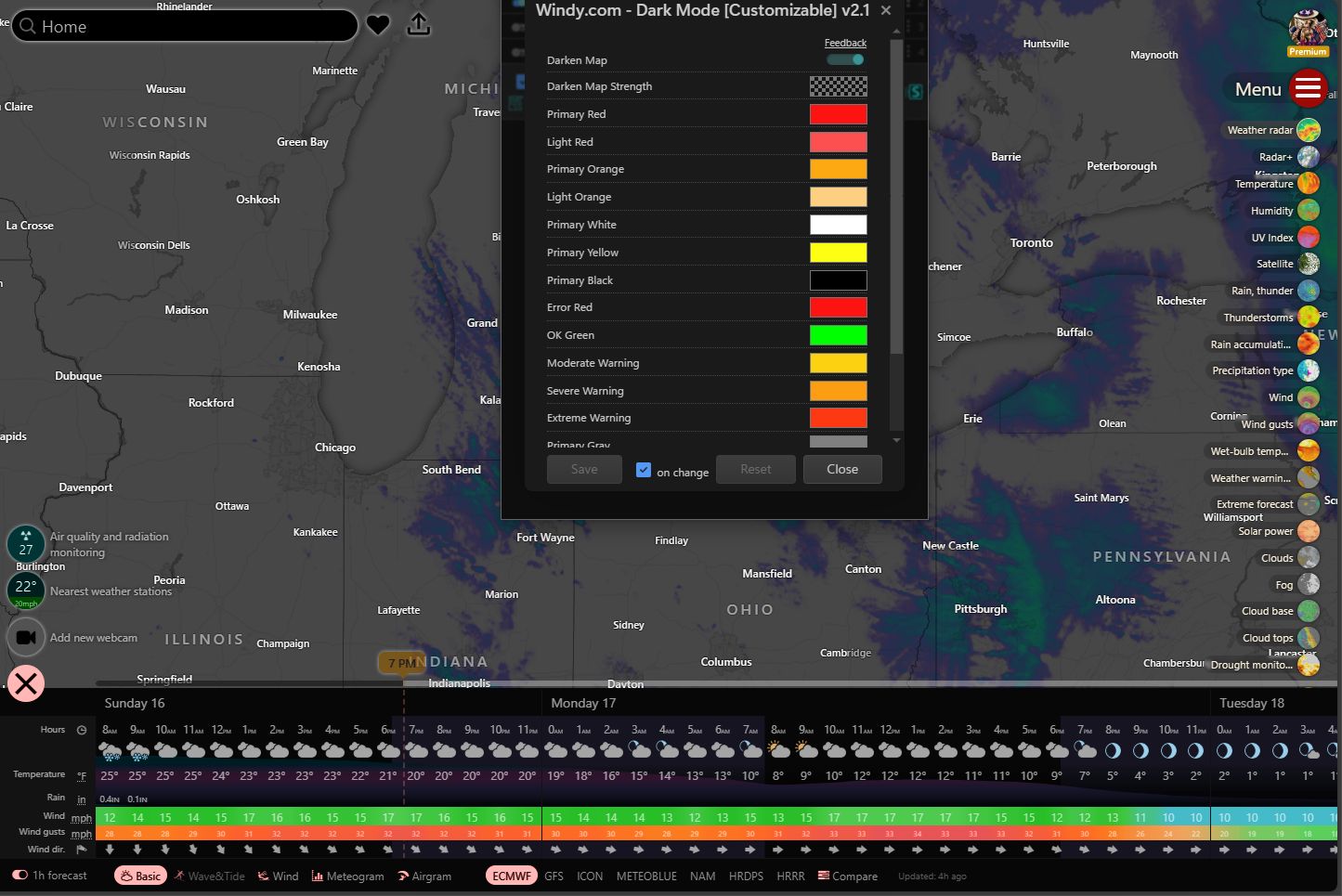Toggle the temperature unit °F

82,776
